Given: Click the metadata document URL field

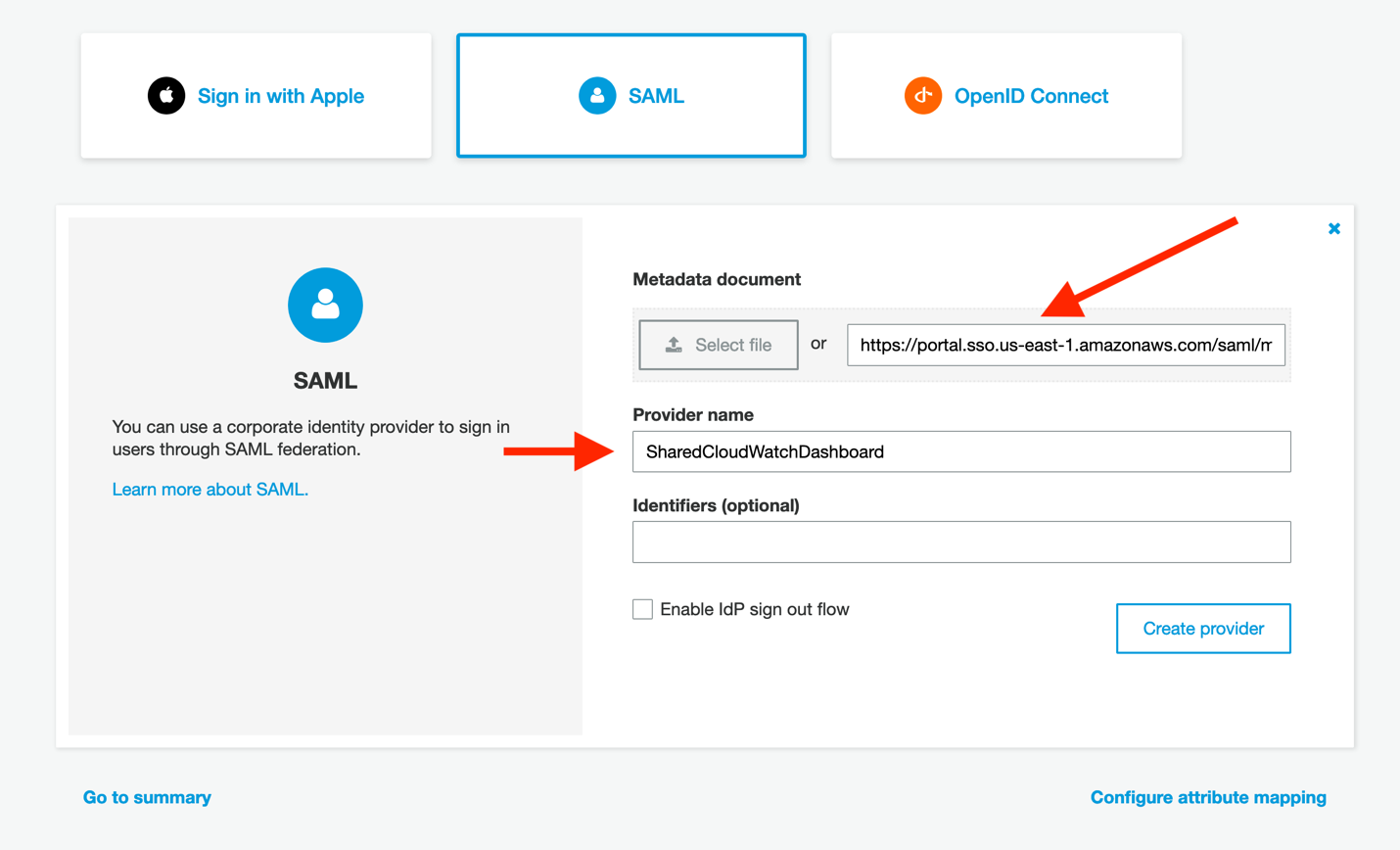Looking at the screenshot, I should click(1067, 344).
